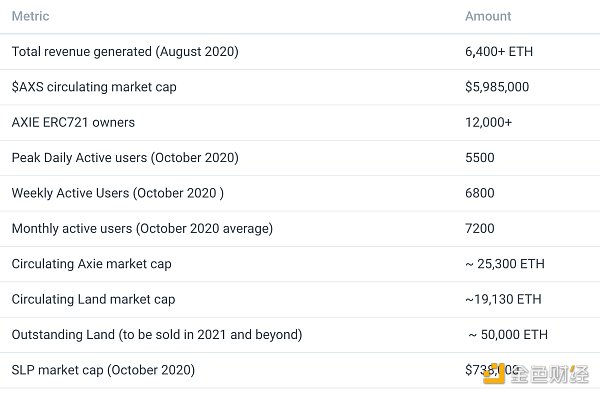Click the ~25,300 ETH value

coord(505,264)
